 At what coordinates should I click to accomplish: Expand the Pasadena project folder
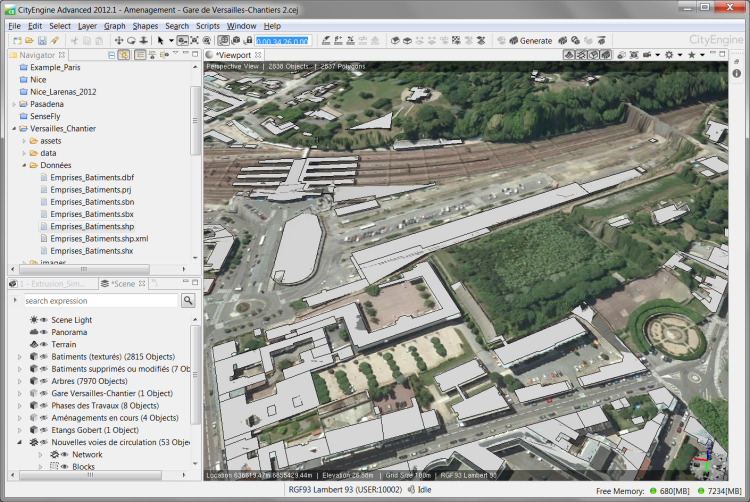coord(14,104)
